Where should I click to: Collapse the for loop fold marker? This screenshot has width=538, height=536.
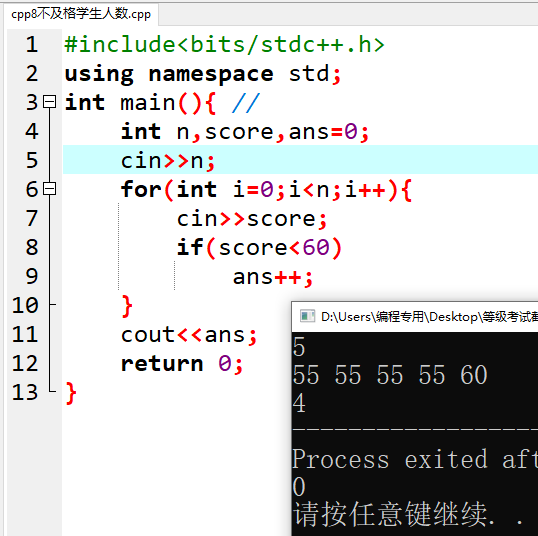pos(50,189)
